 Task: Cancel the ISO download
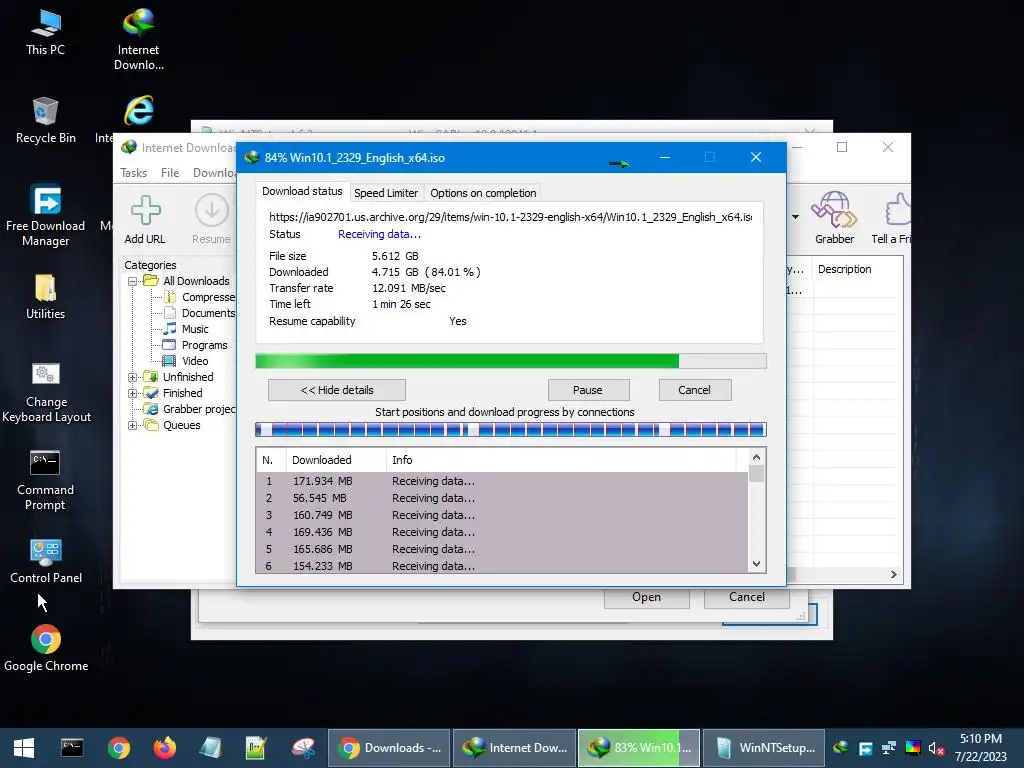695,390
